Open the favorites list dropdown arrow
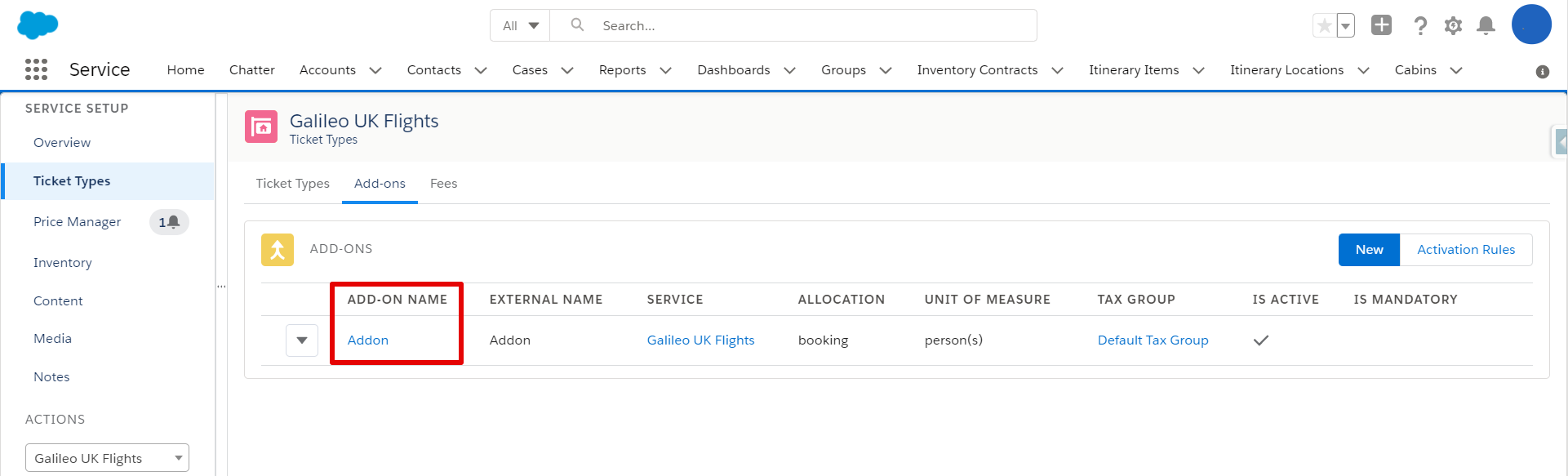1568x476 pixels. tap(1346, 25)
